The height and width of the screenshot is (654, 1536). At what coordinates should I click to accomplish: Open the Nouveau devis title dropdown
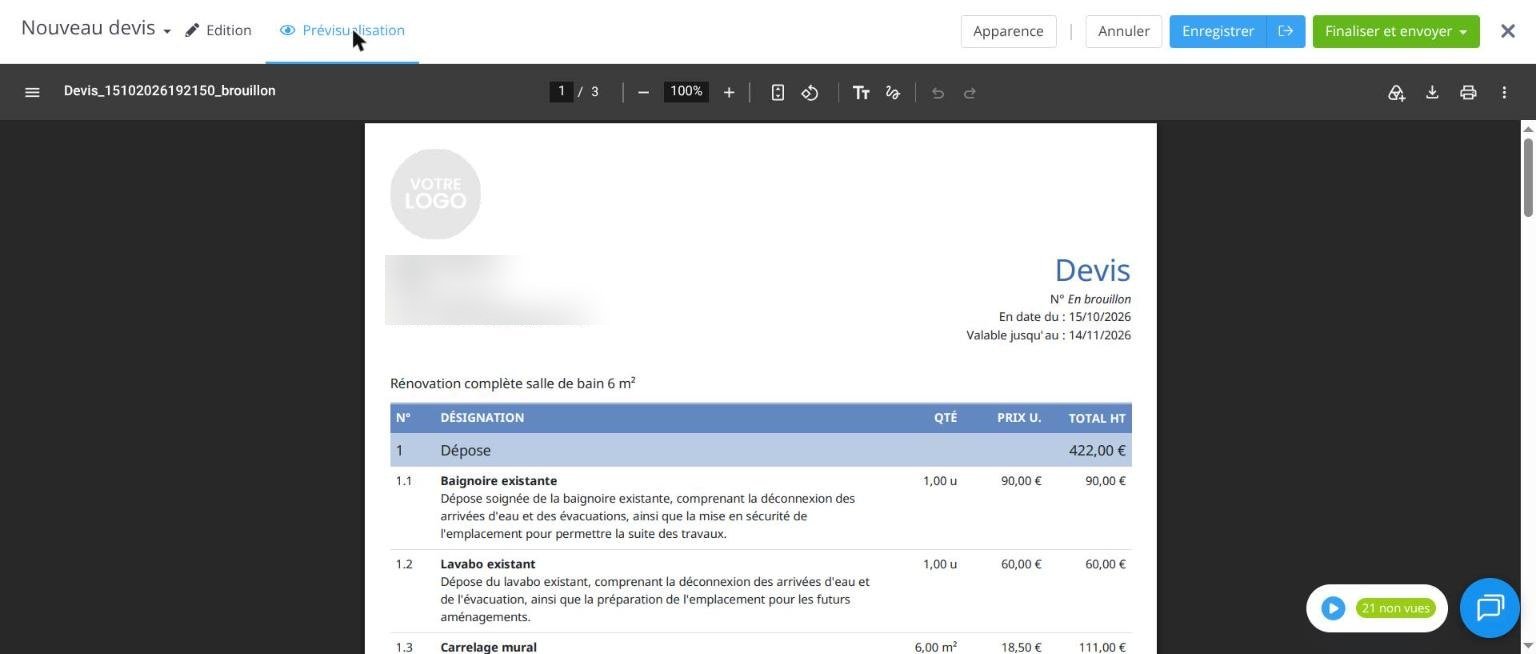click(x=167, y=31)
